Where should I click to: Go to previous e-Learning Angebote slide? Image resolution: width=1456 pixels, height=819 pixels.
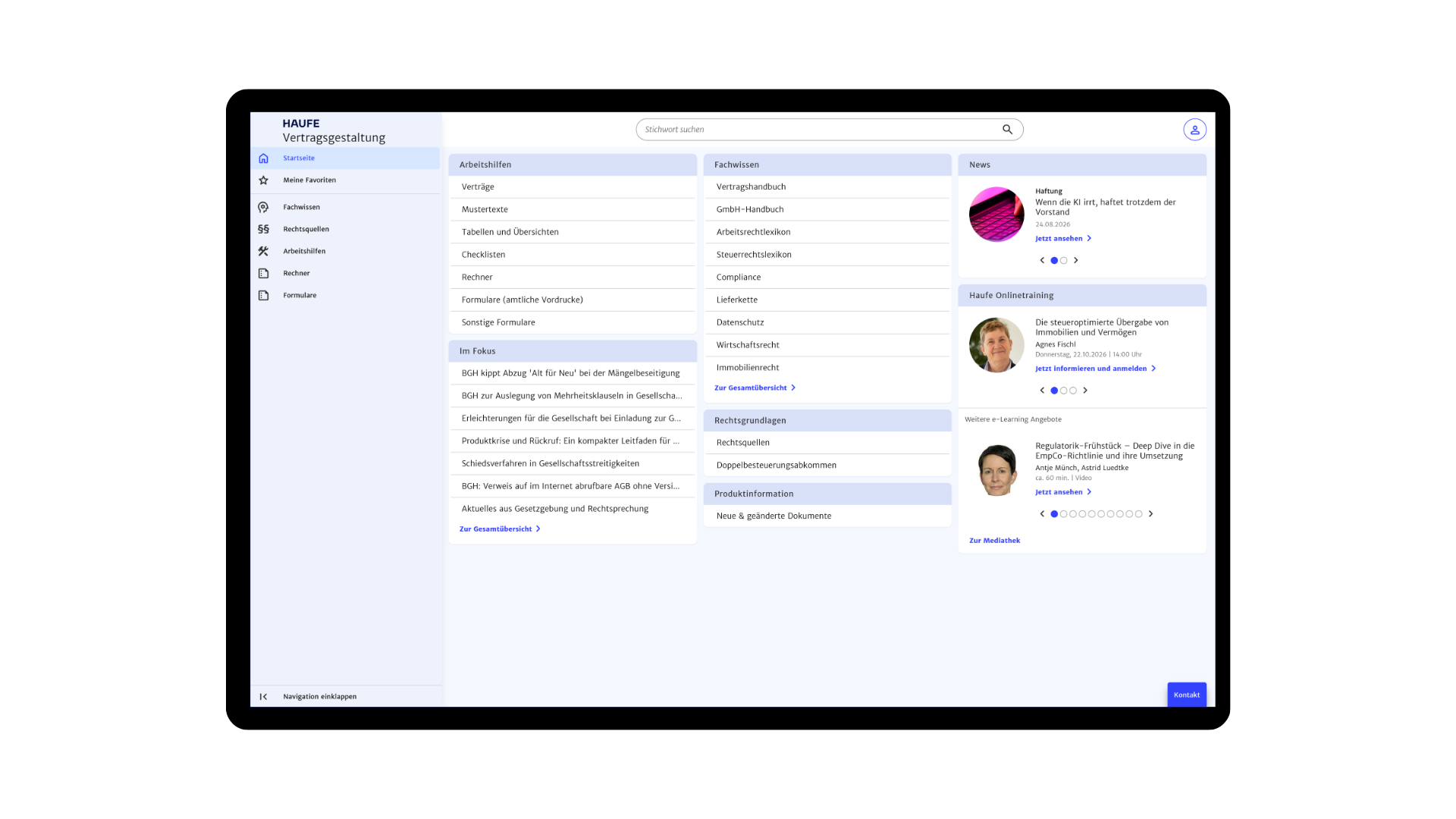[x=1042, y=514]
